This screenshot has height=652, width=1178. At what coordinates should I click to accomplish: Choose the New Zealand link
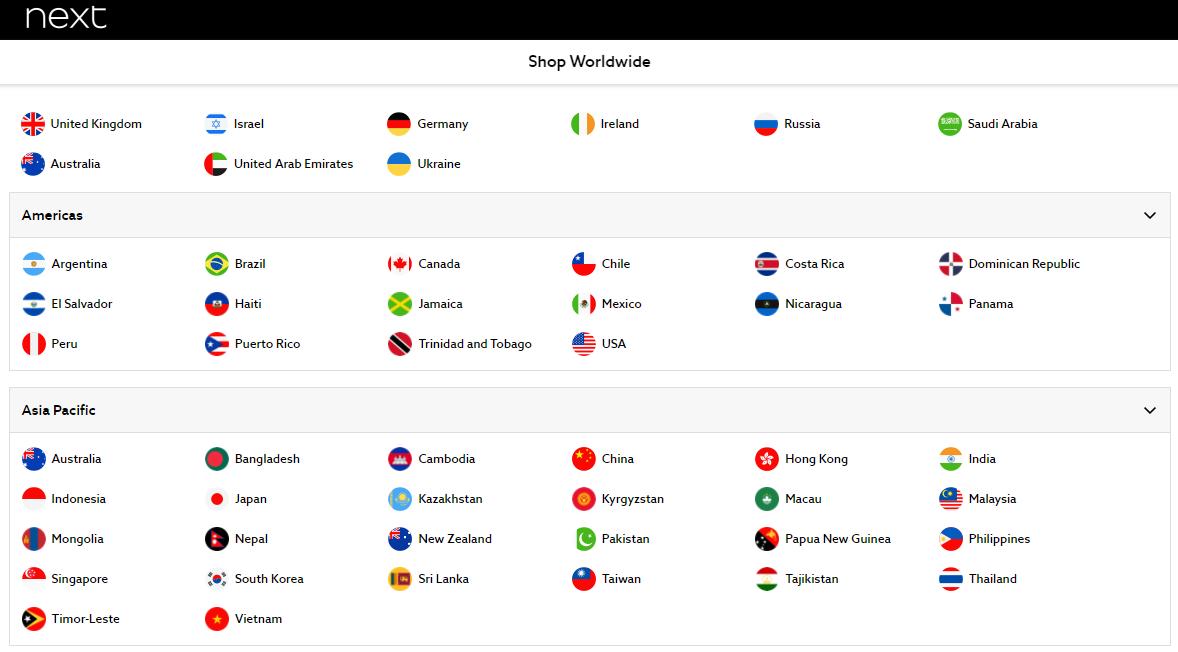(440, 539)
